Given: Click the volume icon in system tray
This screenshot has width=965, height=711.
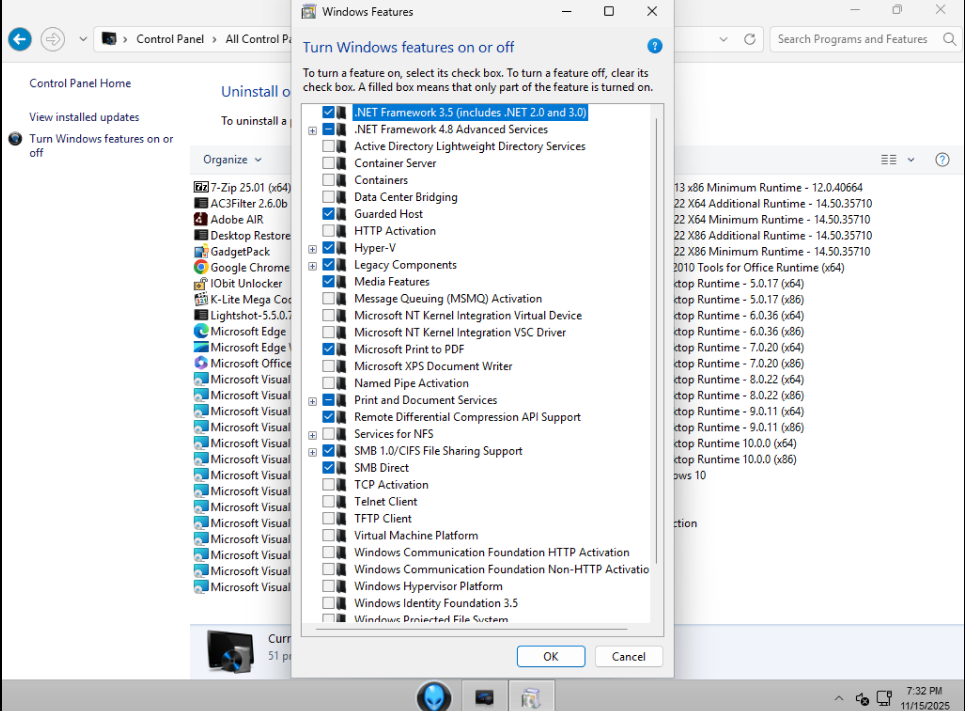Looking at the screenshot, I should (862, 698).
